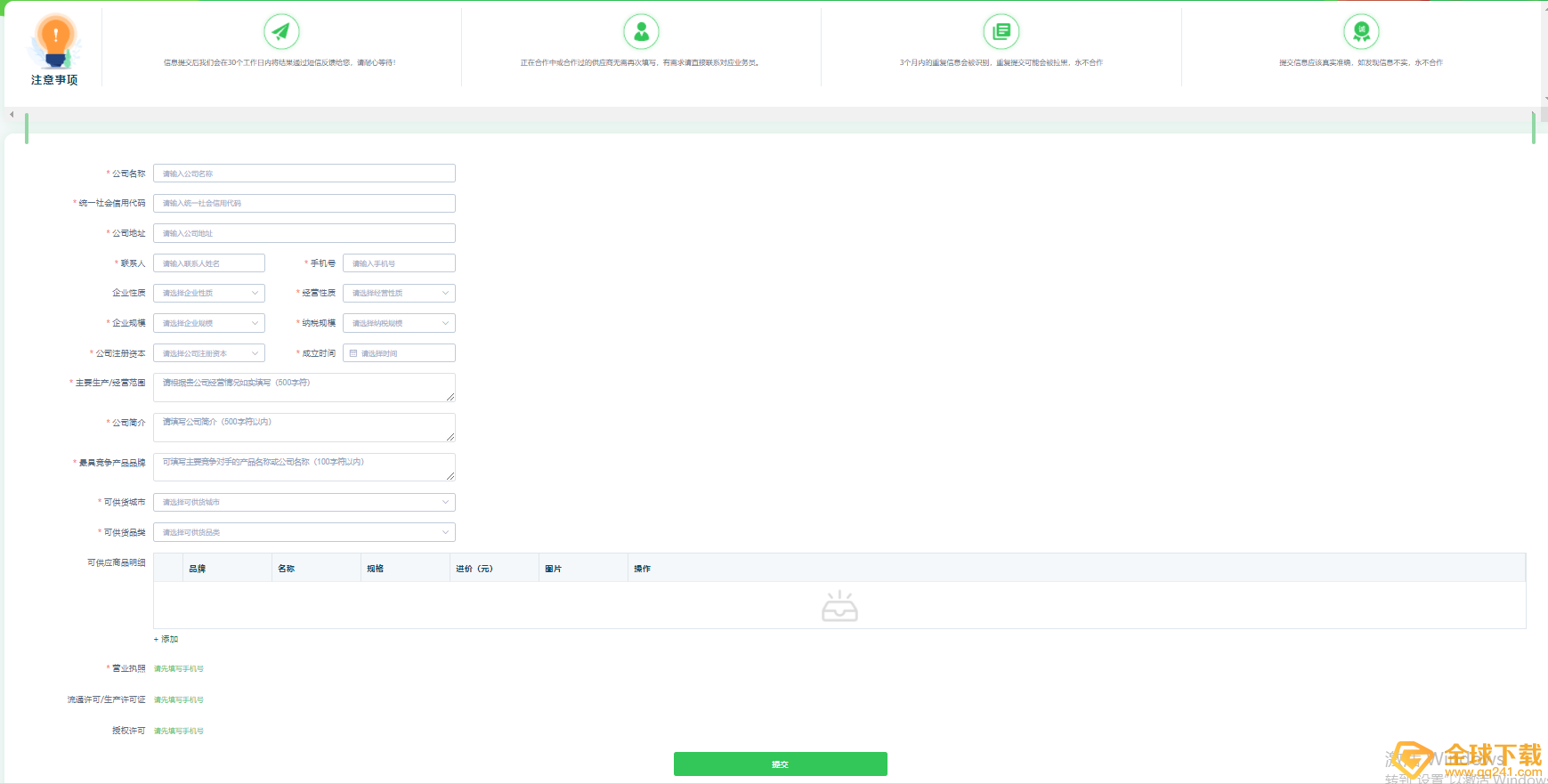Screen dimensions: 1548x784
Task: Expand the 纳税规模 dropdown
Action: pyautogui.click(x=399, y=323)
